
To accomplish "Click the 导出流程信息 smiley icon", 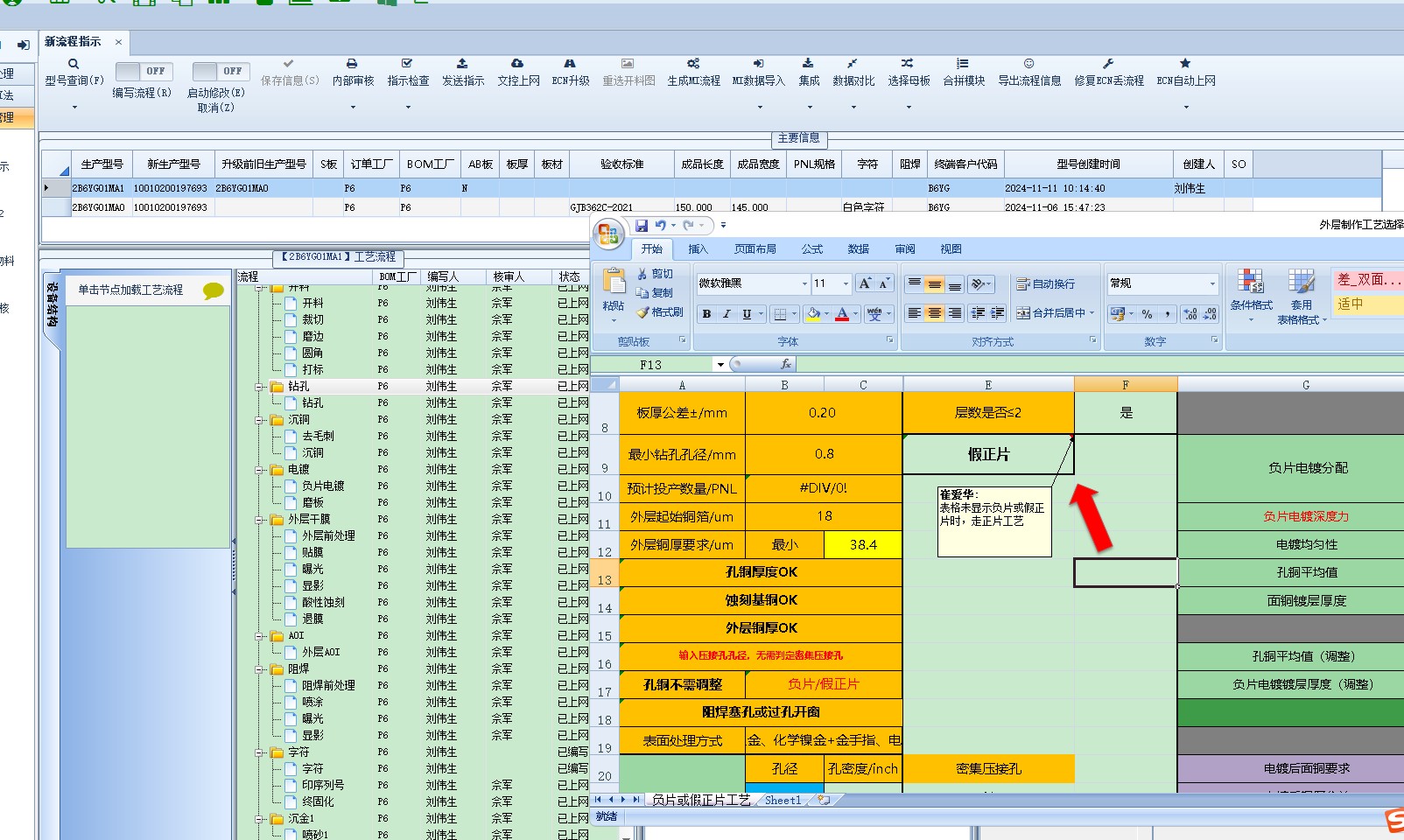I will 1029,64.
